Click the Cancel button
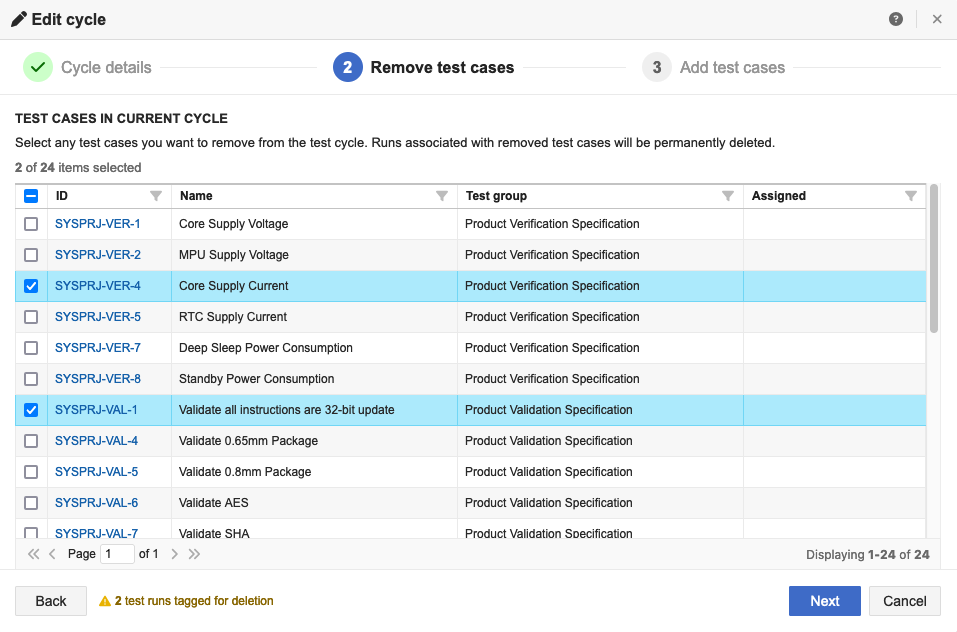Screen dimensions: 957x632 pos(905,601)
